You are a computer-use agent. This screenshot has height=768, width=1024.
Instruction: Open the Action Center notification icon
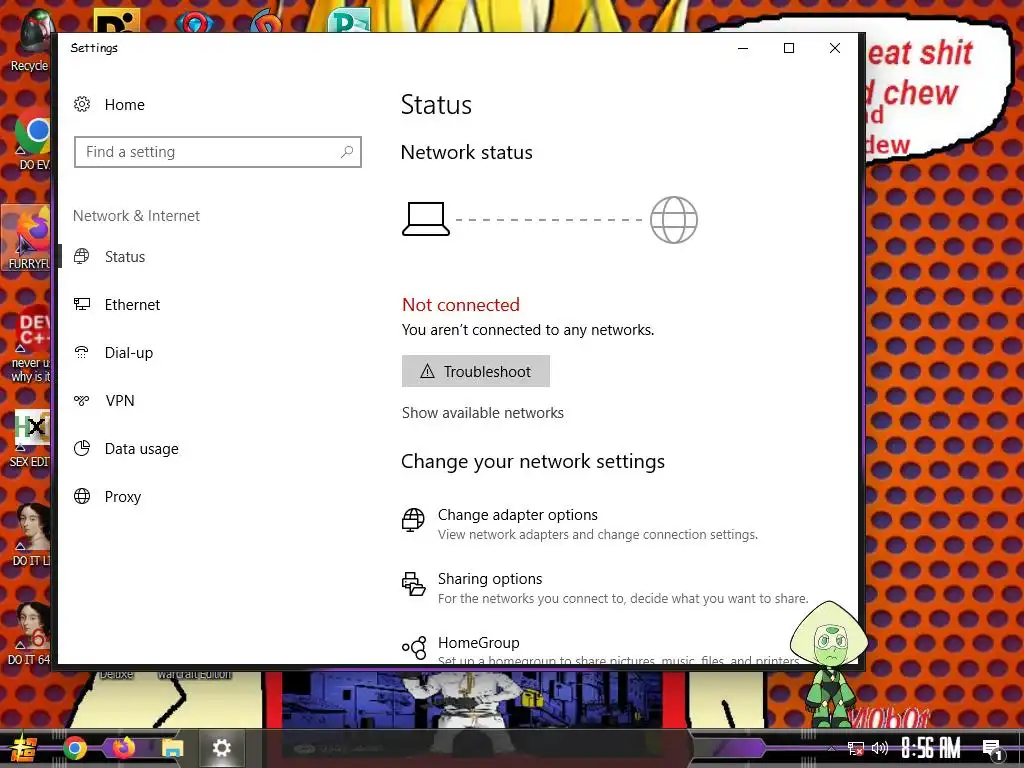tap(992, 750)
